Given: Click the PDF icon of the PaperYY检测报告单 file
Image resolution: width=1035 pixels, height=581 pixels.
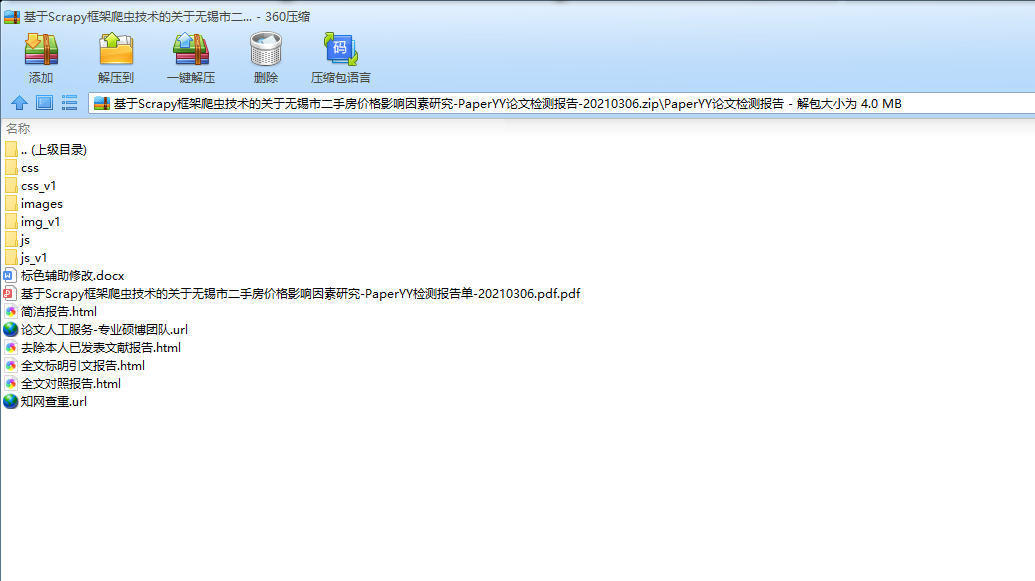Looking at the screenshot, I should tap(10, 293).
